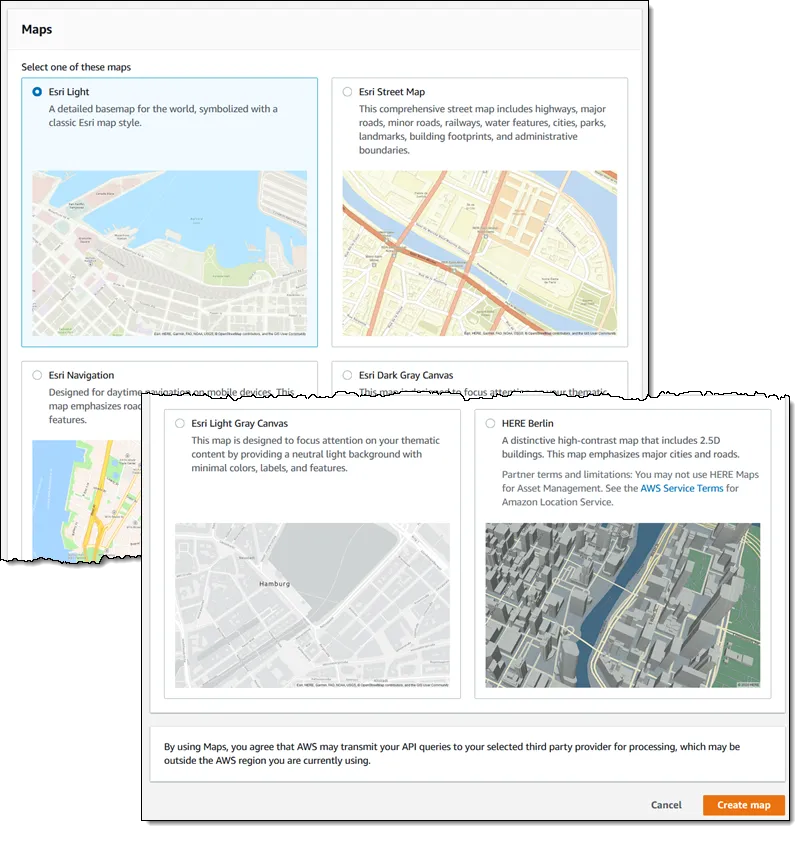Choose the HERE Berlin radio option
The image size is (812, 853).
[490, 423]
